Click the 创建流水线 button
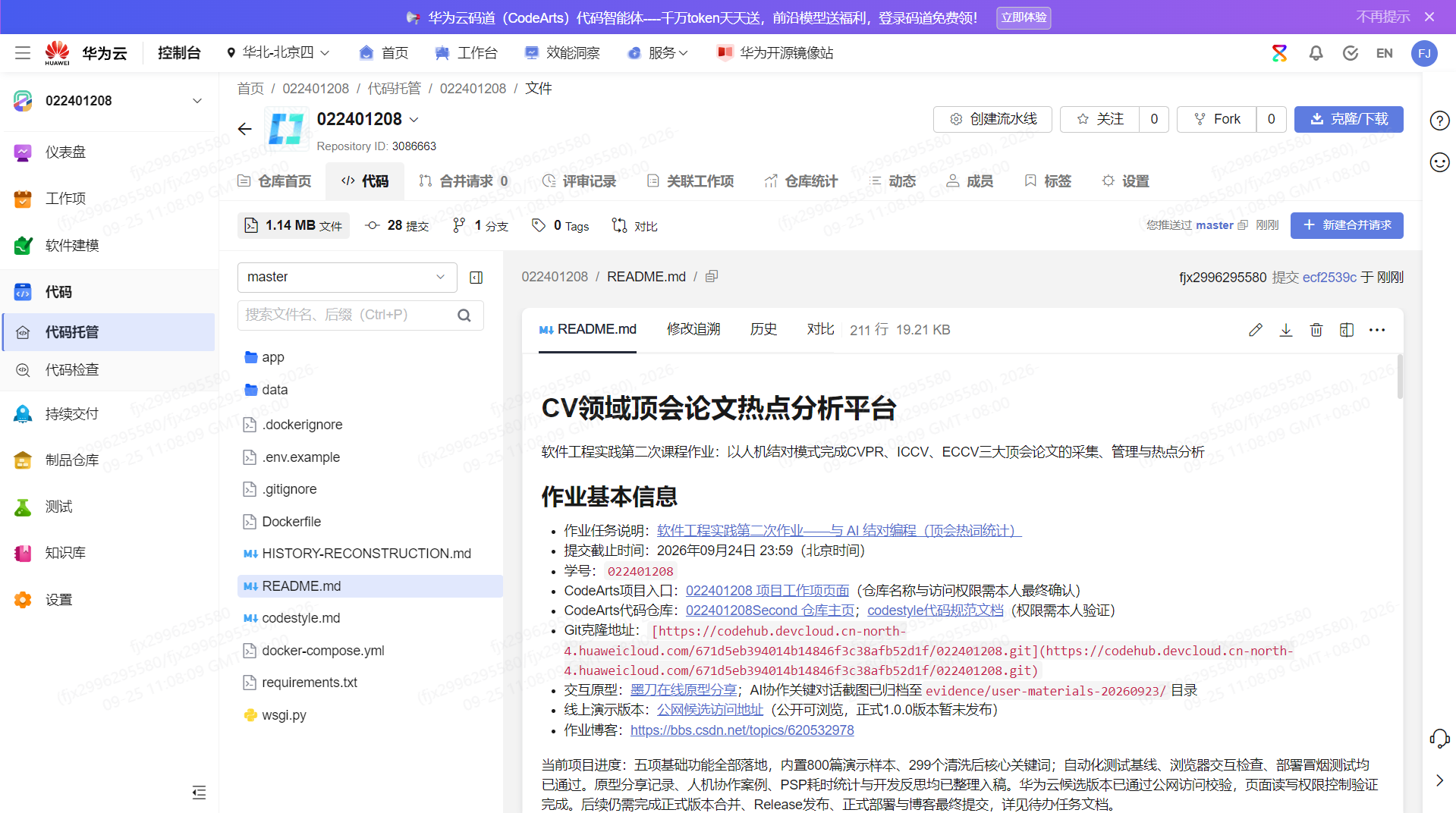 coord(992,119)
